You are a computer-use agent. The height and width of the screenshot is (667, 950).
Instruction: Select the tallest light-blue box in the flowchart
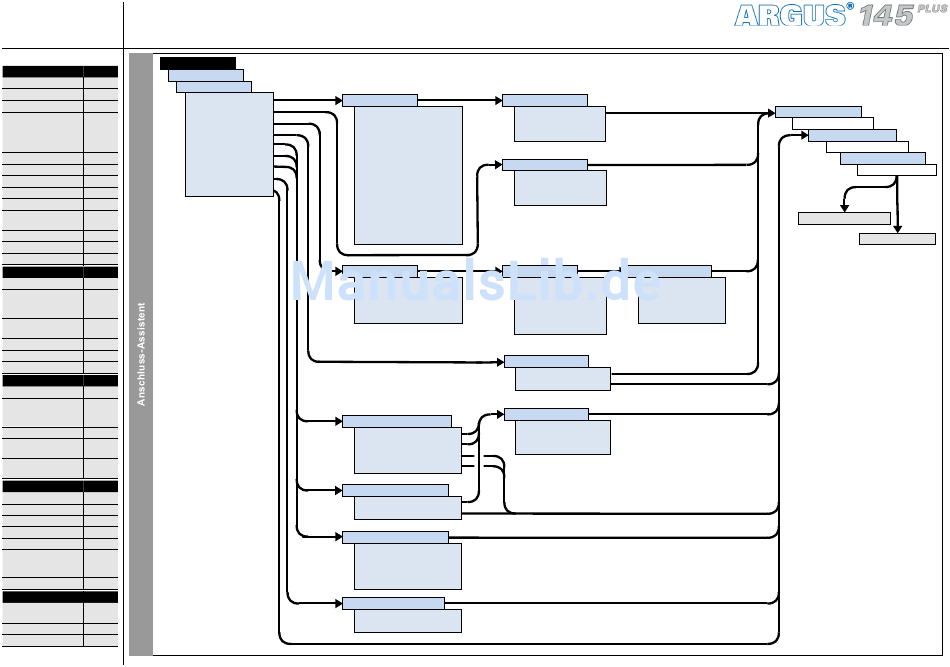[408, 176]
